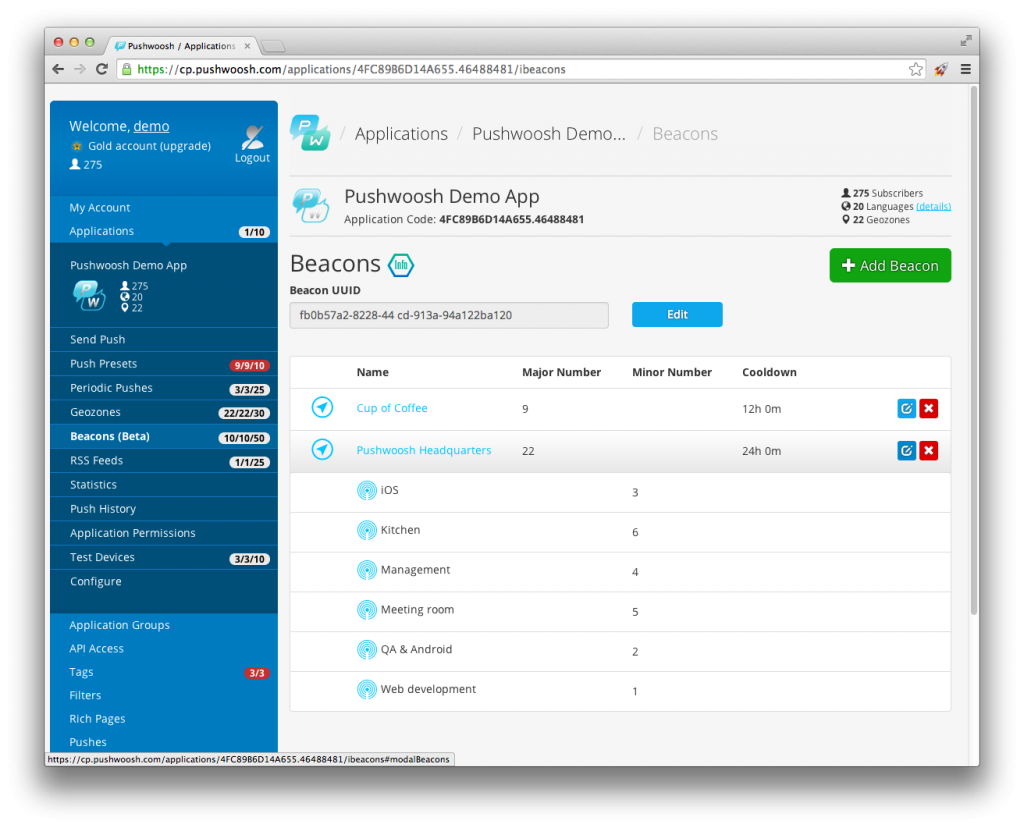Open Applications in the sidebar
The height and width of the screenshot is (828, 1024).
coord(101,231)
